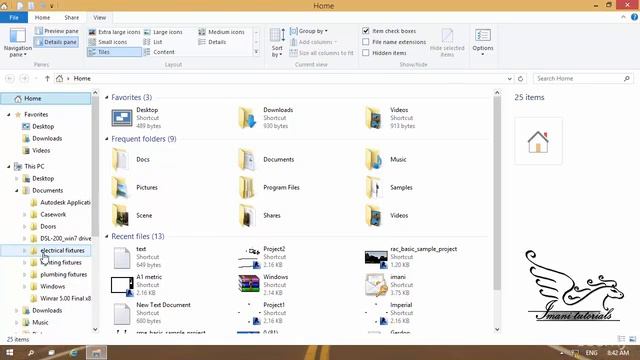
Task: Open the File tab
Action: pos(14,18)
